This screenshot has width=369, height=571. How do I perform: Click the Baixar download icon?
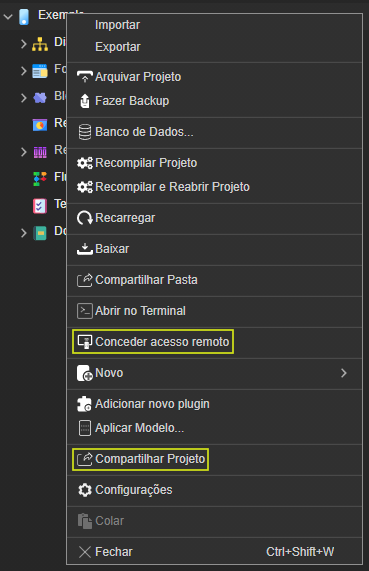85,249
